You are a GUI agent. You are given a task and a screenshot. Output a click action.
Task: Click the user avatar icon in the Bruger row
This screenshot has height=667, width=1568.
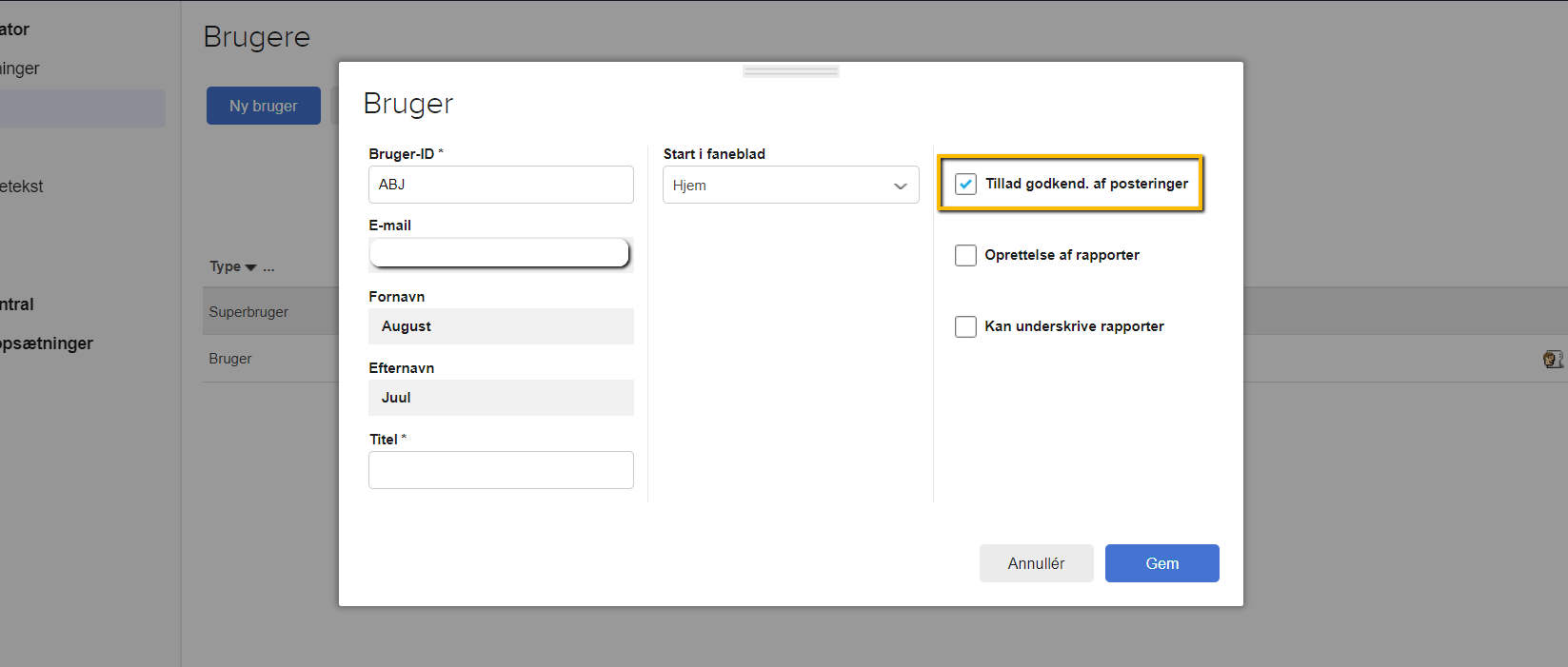coord(1552,359)
